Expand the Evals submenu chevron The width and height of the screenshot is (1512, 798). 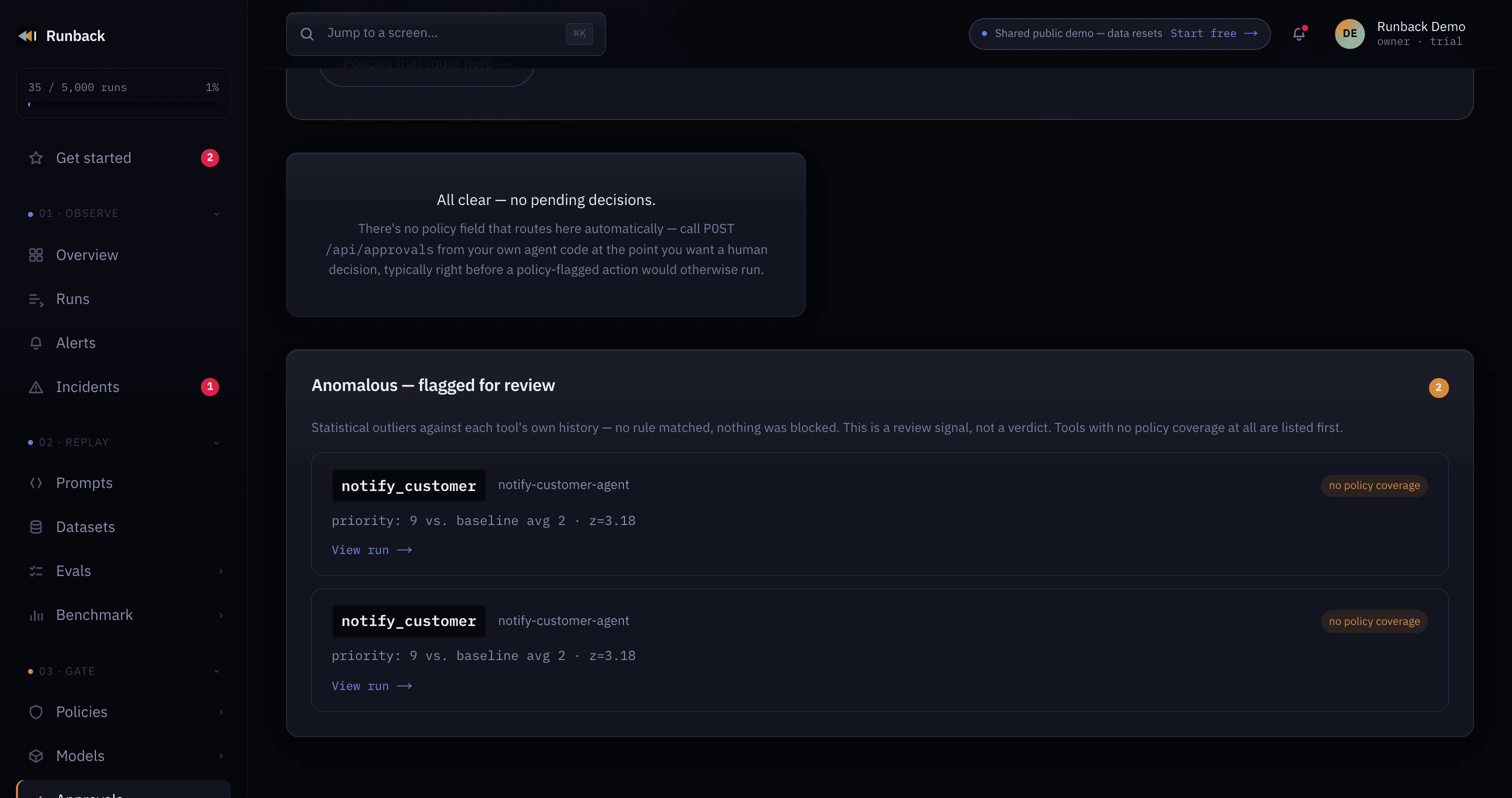[220, 571]
